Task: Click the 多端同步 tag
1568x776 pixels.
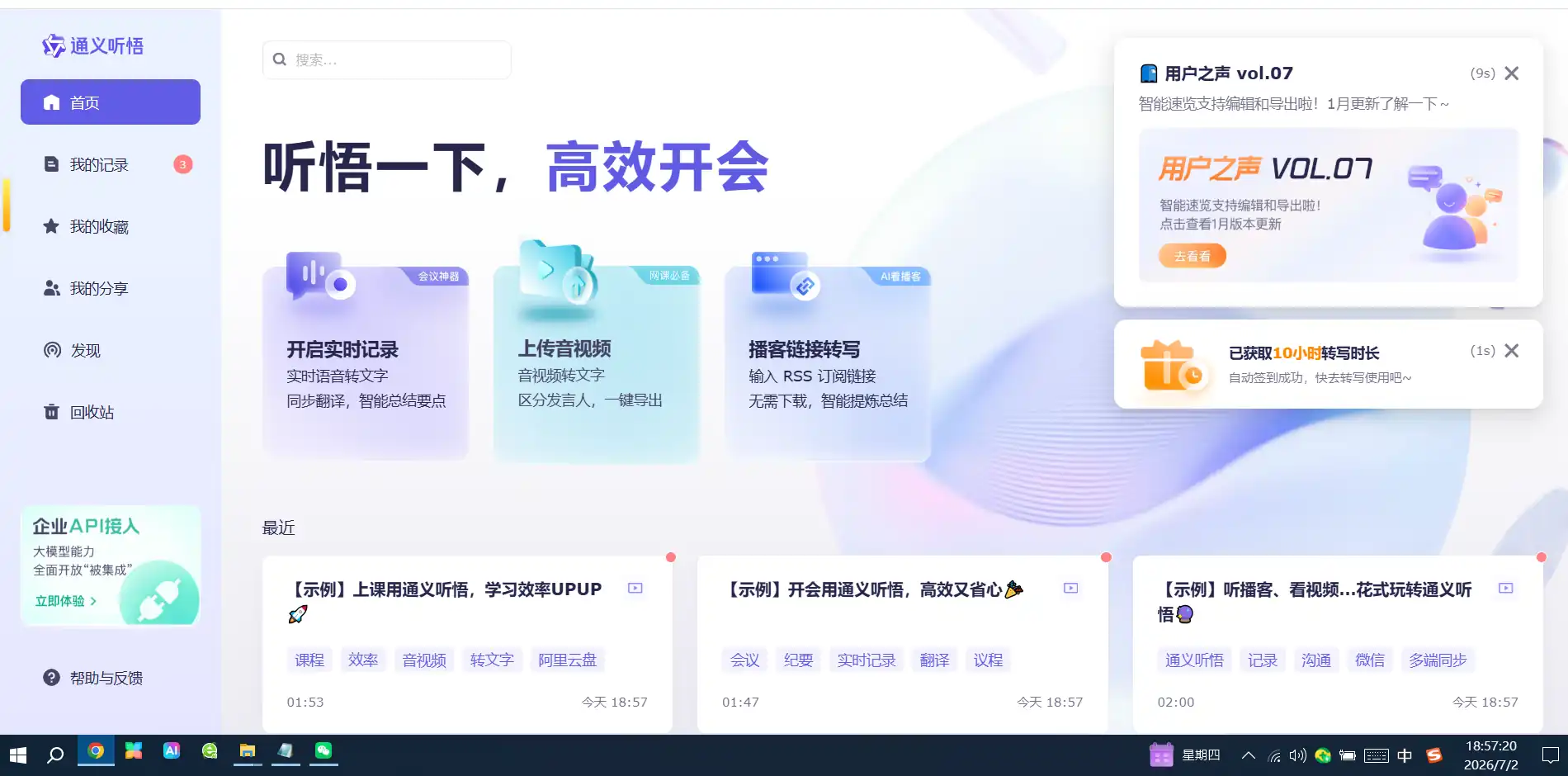Action: (1438, 660)
